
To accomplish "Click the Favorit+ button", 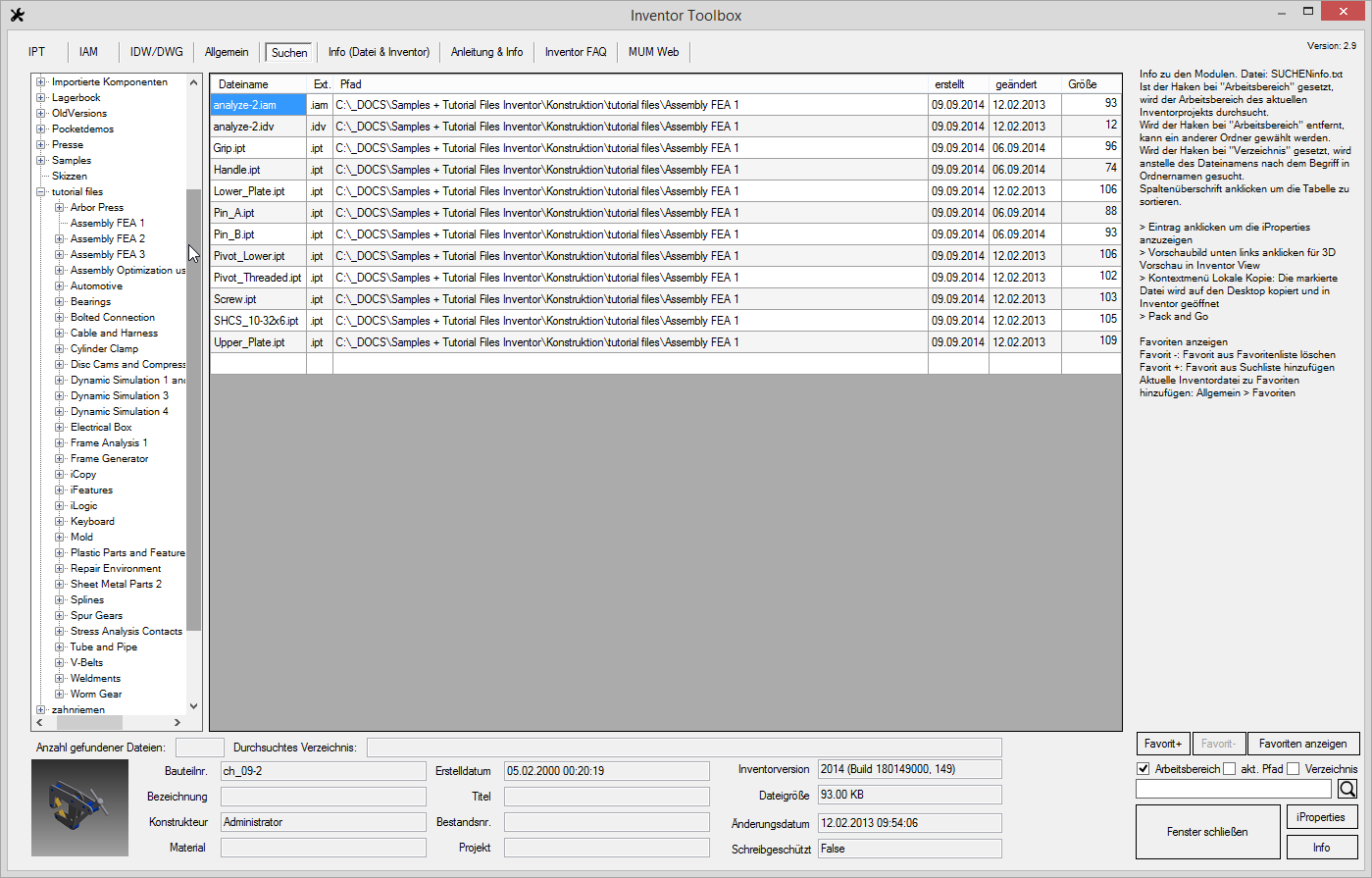I will [1164, 744].
